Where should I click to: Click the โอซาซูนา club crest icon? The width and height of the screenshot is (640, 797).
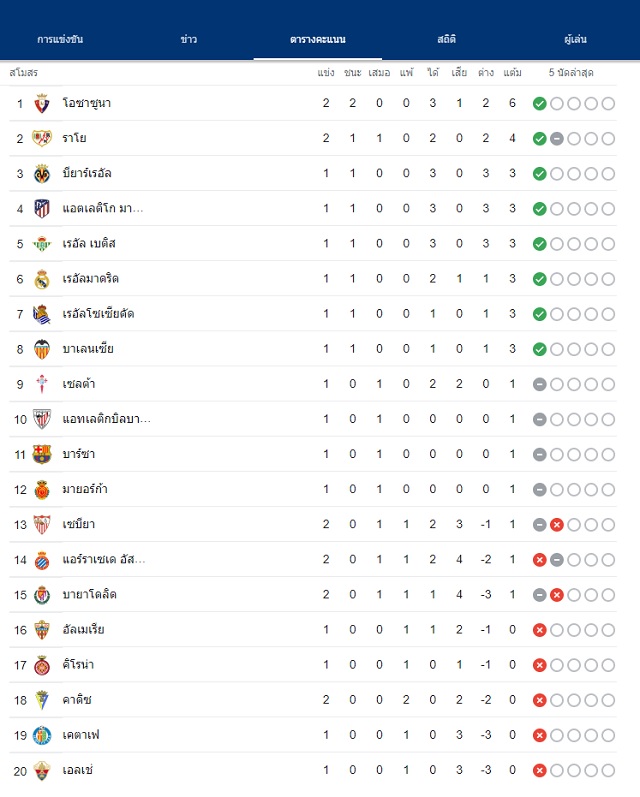tap(42, 103)
